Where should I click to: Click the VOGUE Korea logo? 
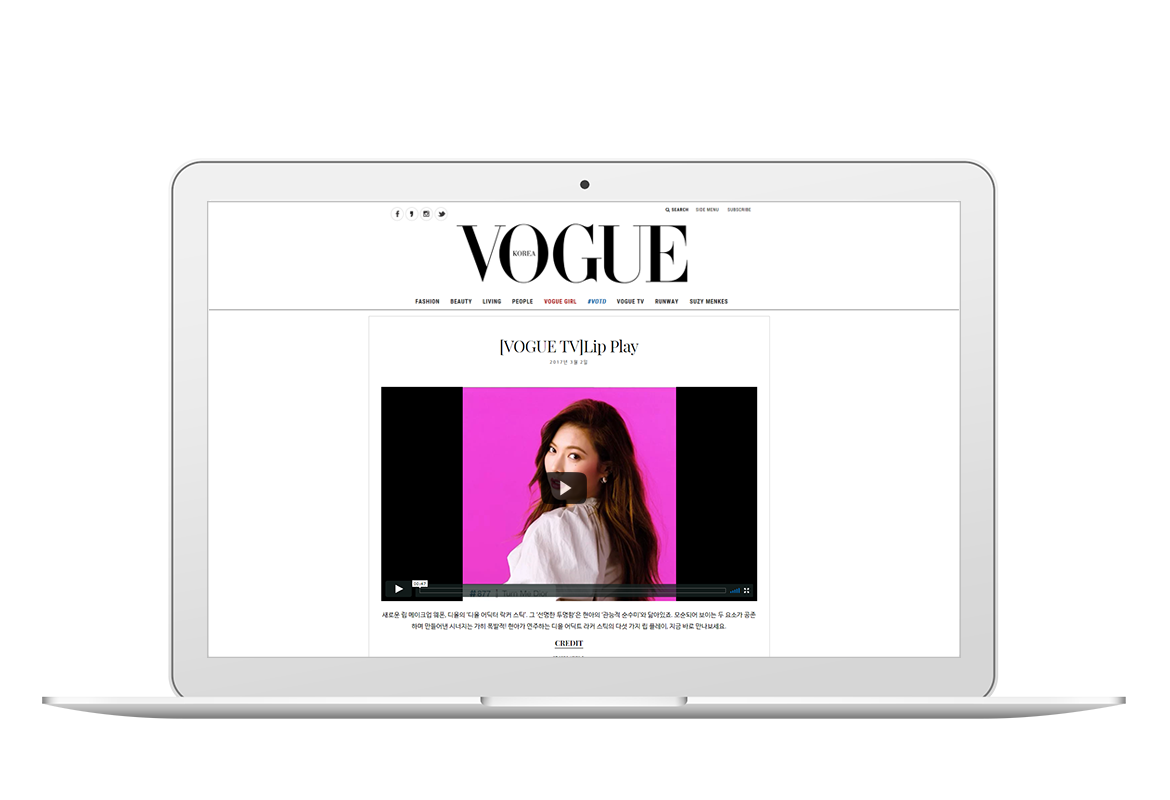click(572, 254)
